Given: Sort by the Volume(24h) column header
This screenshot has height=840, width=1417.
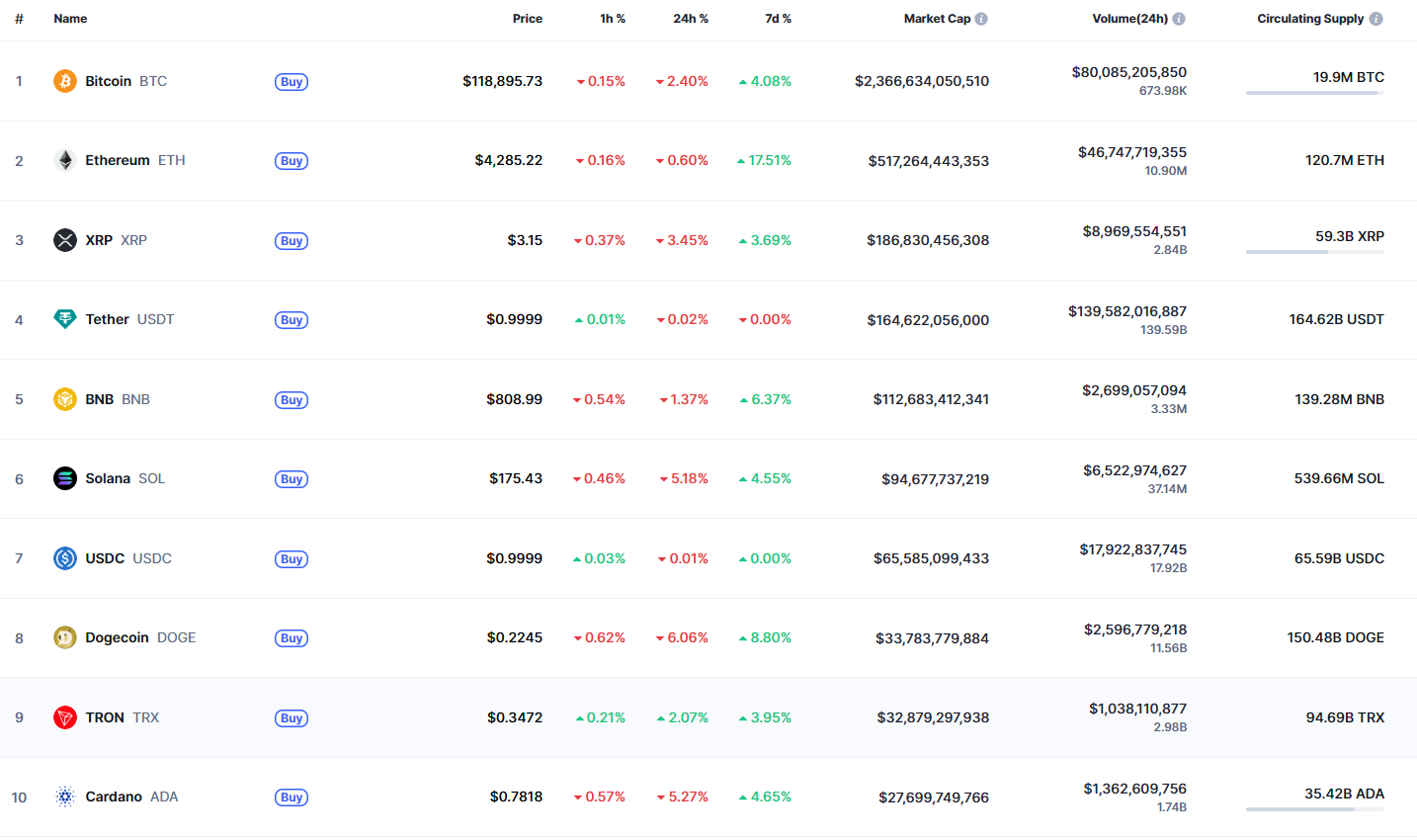Looking at the screenshot, I should click(x=1129, y=19).
